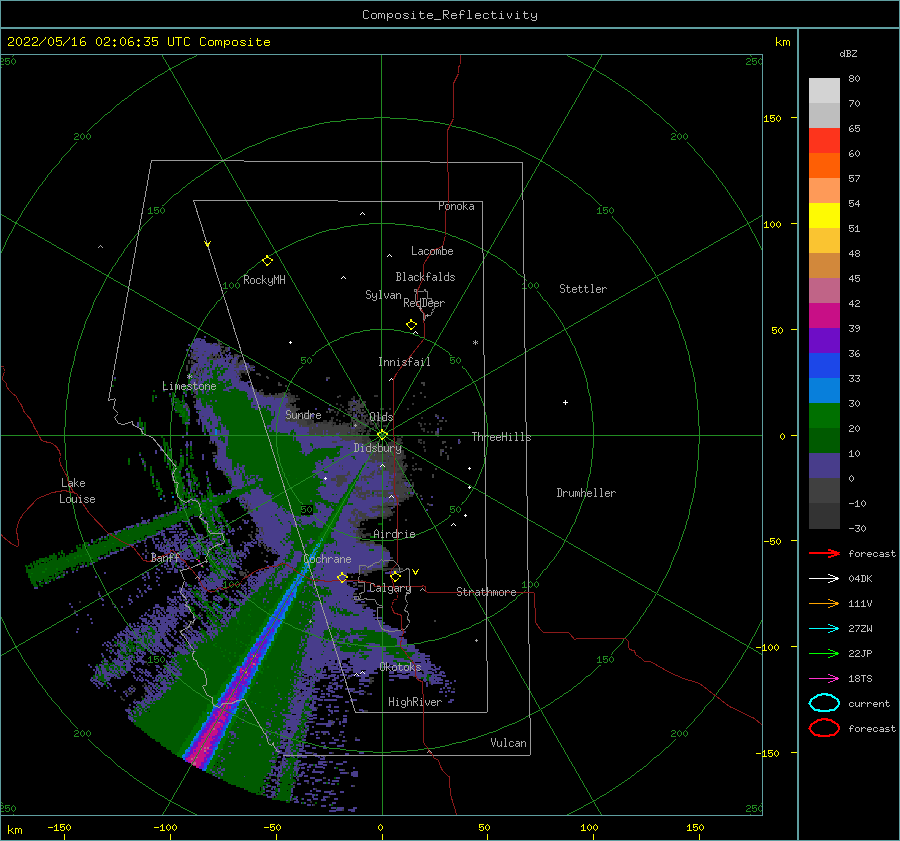
Task: Click the yellow swatch between 54 and 51 dBZ
Action: coord(824,216)
